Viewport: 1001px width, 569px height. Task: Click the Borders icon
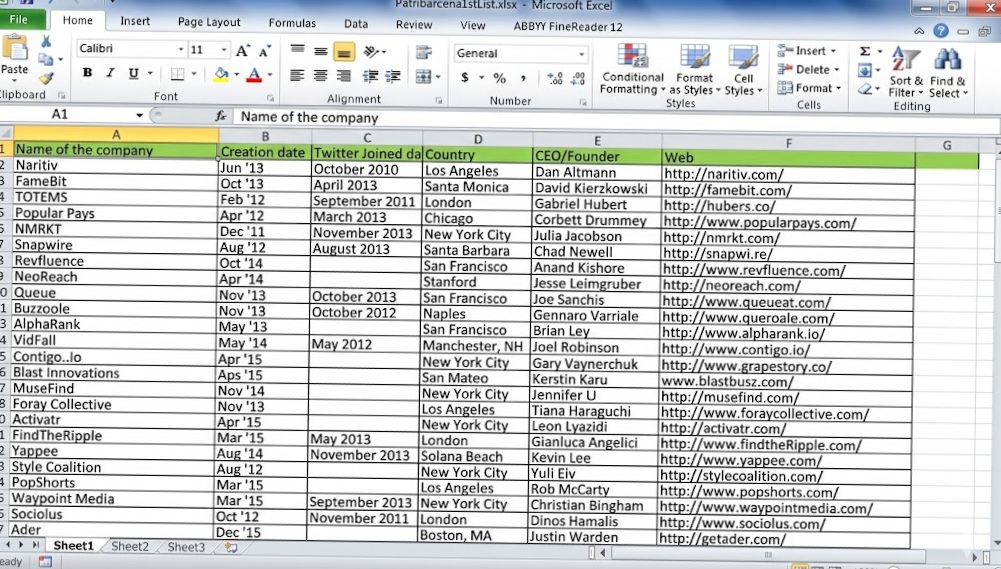click(177, 74)
